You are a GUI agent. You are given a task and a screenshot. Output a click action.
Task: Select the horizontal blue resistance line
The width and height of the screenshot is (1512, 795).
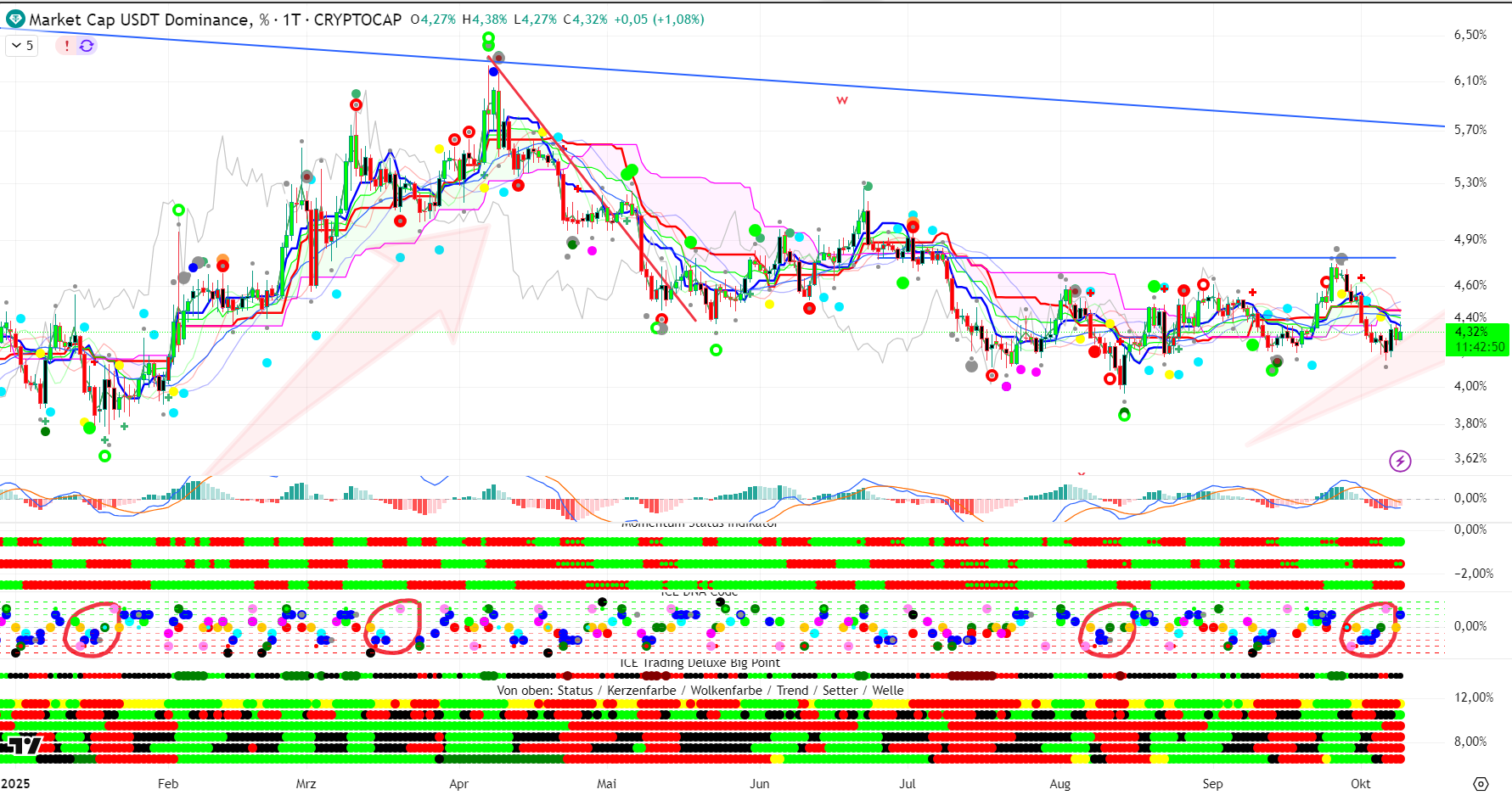tap(1189, 257)
